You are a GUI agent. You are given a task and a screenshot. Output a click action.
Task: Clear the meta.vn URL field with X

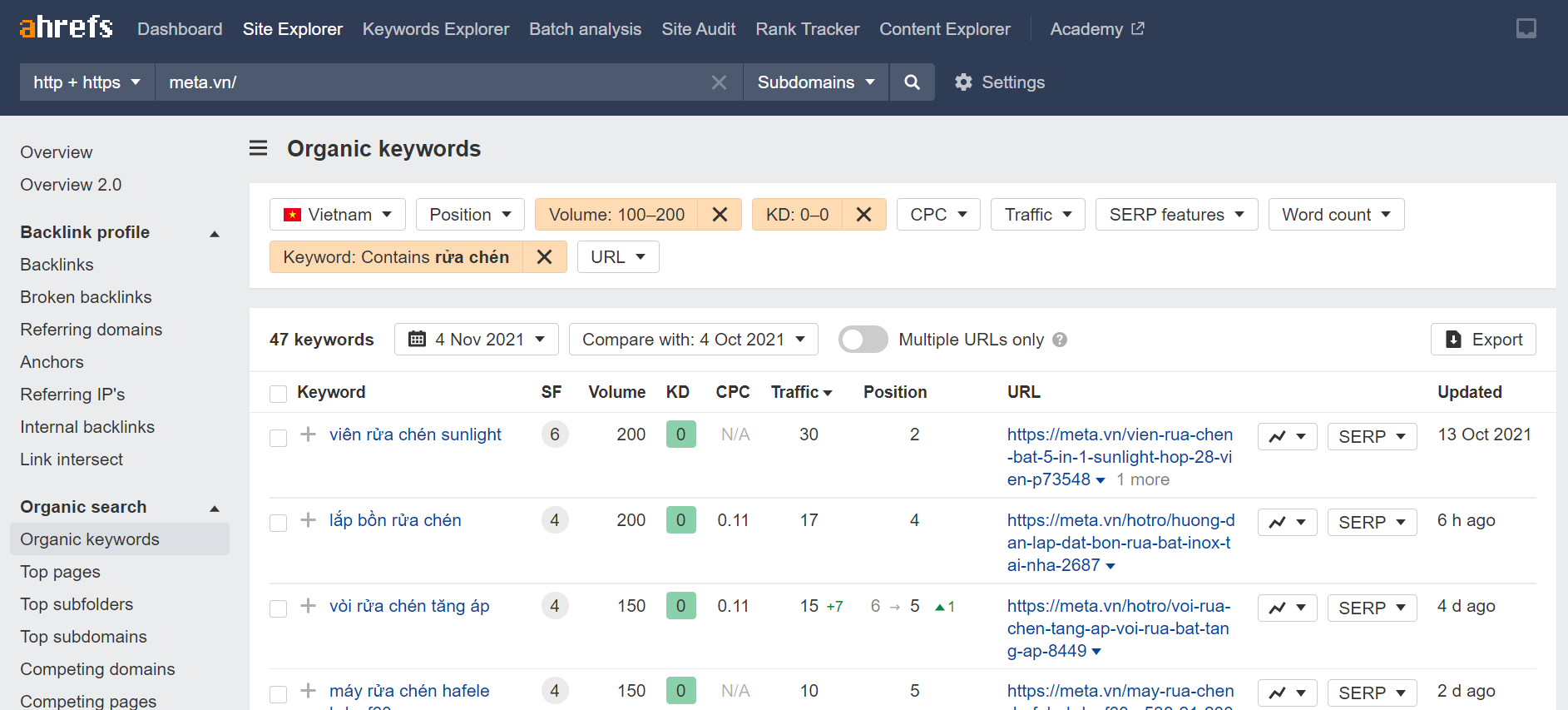[x=719, y=82]
